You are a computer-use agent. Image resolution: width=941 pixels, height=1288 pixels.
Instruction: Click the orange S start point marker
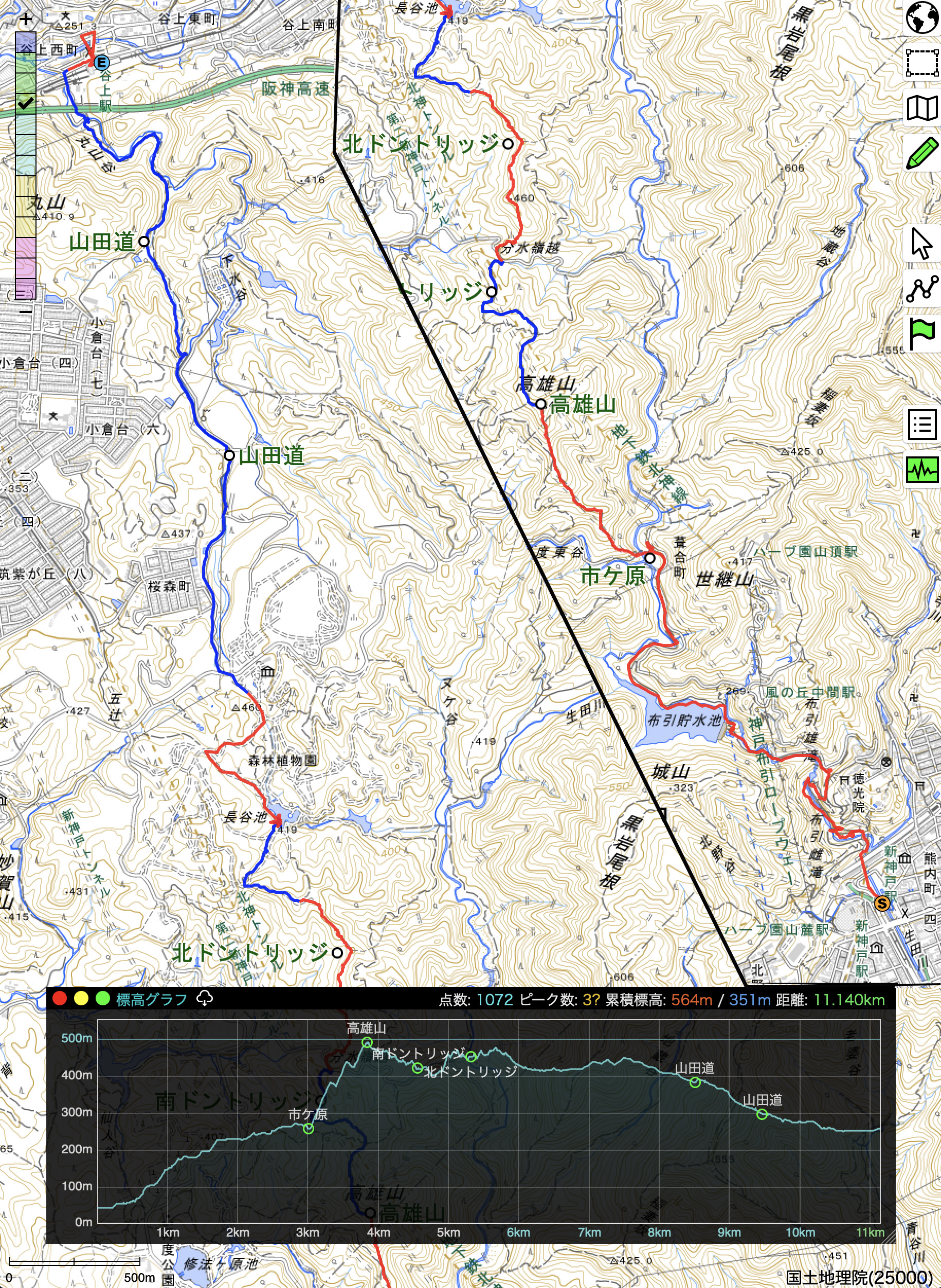click(x=882, y=903)
